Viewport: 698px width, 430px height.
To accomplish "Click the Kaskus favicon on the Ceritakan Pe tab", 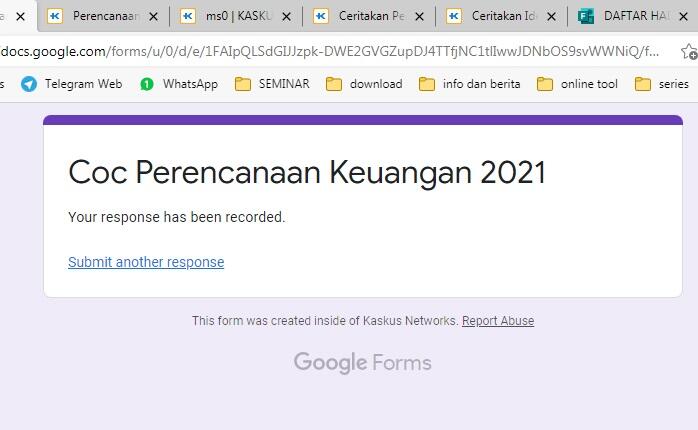I will click(x=321, y=16).
